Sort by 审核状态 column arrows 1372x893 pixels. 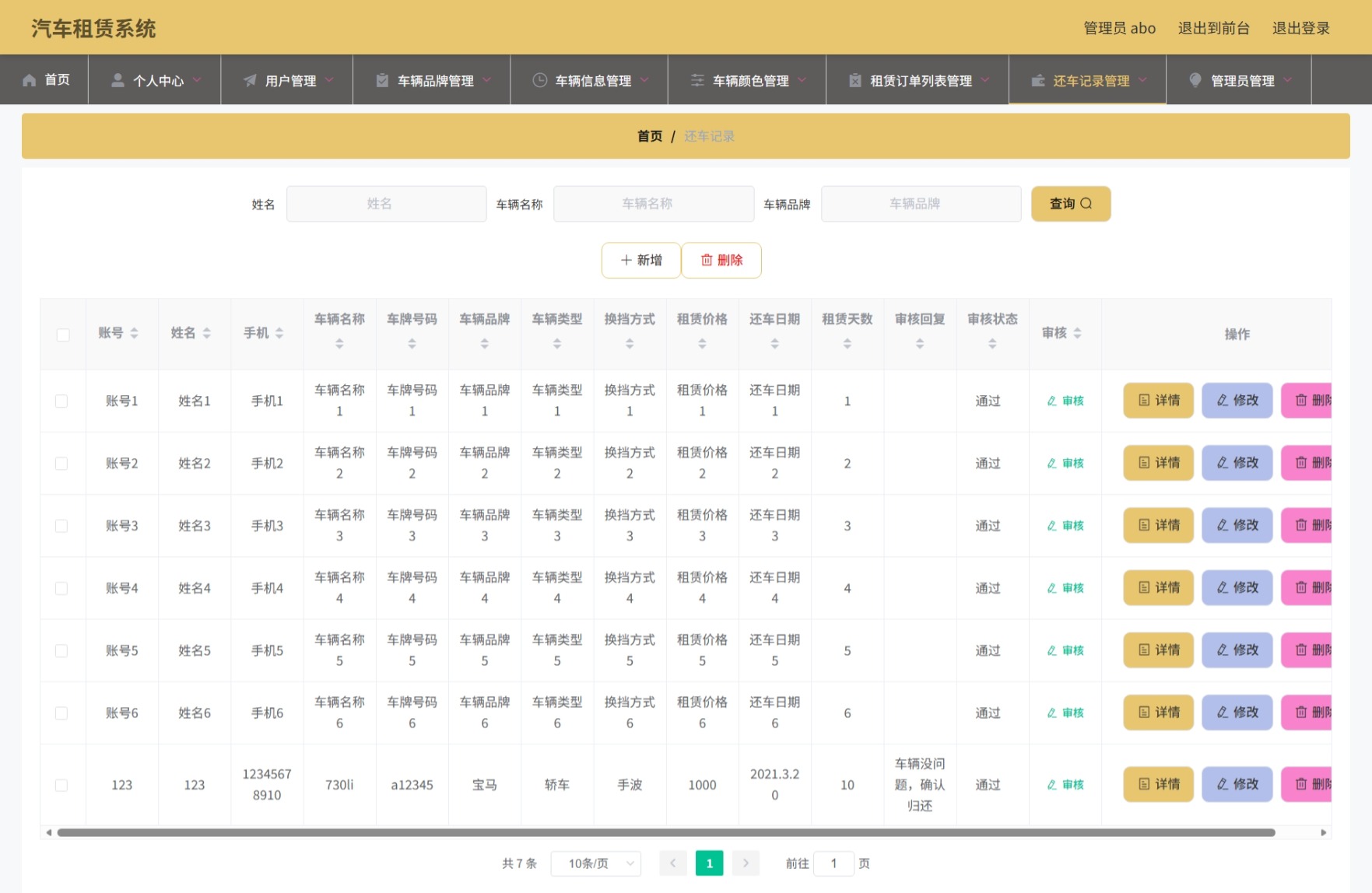(992, 343)
